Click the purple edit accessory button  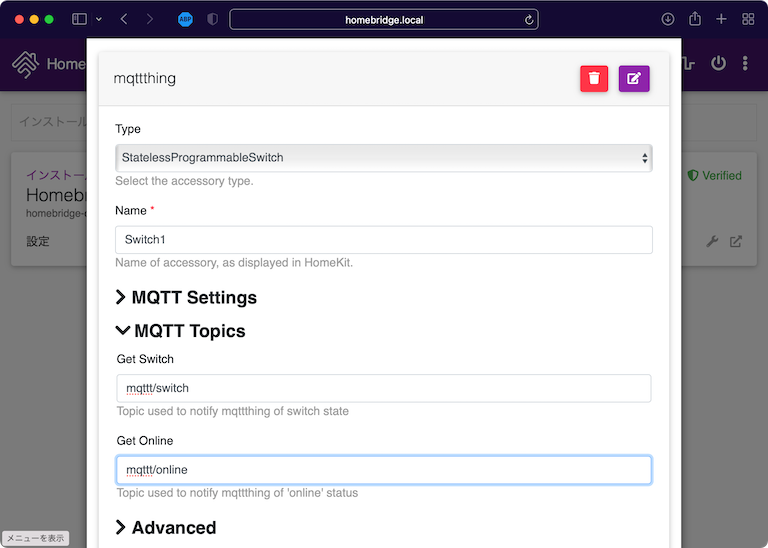coord(634,78)
